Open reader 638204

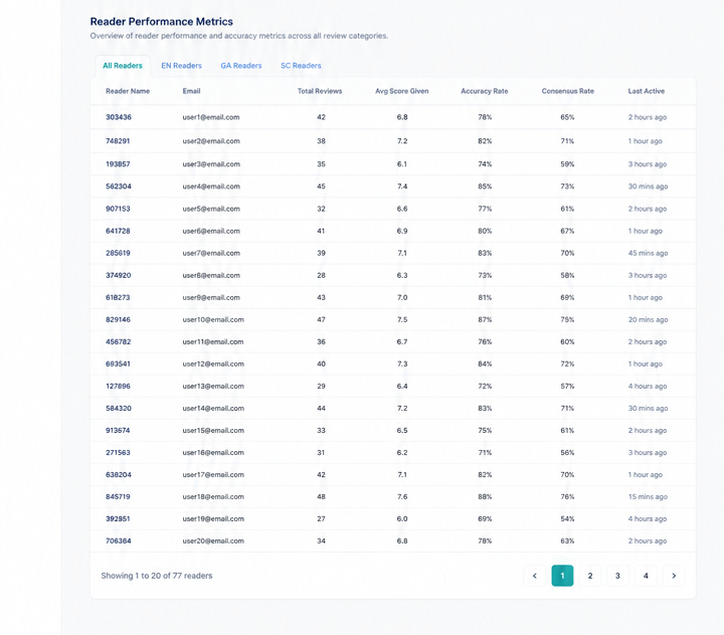pyautogui.click(x=118, y=475)
